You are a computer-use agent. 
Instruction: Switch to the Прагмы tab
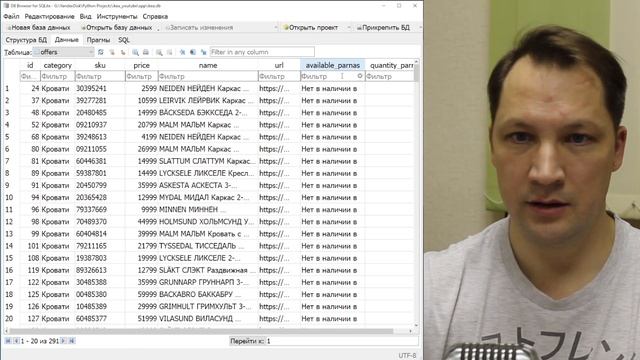click(x=98, y=40)
